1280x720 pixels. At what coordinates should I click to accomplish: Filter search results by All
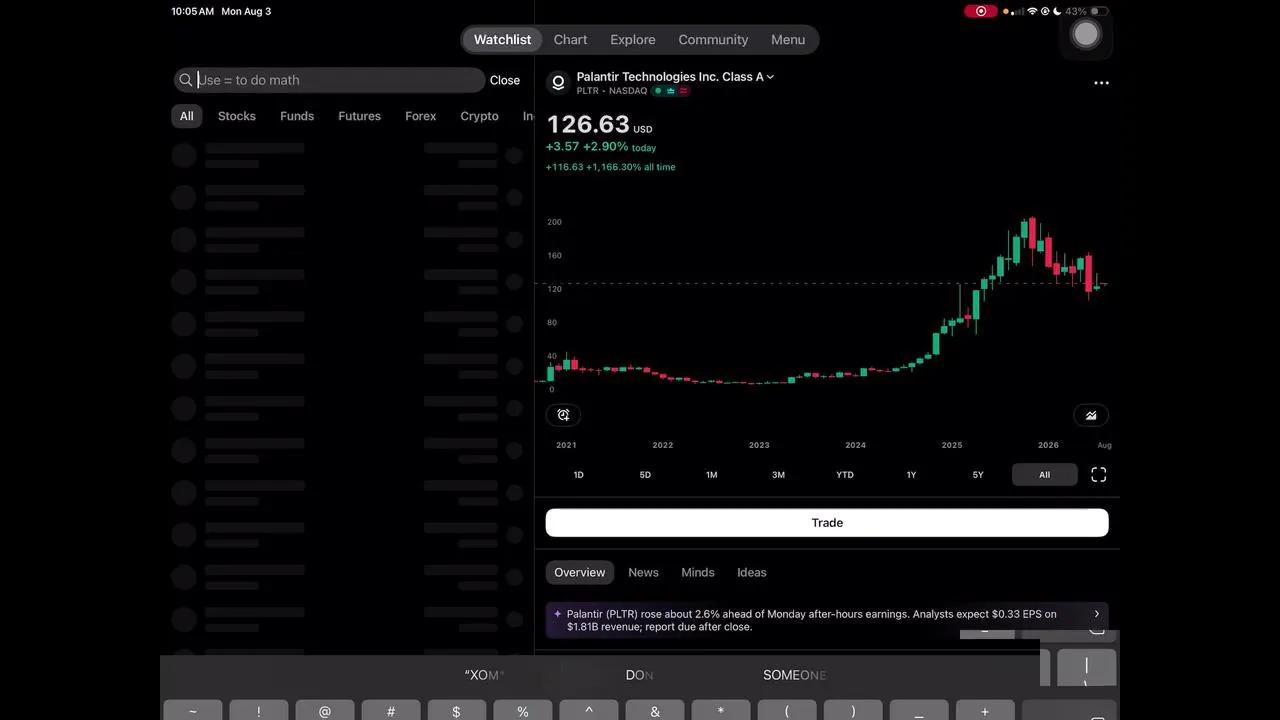coord(187,116)
